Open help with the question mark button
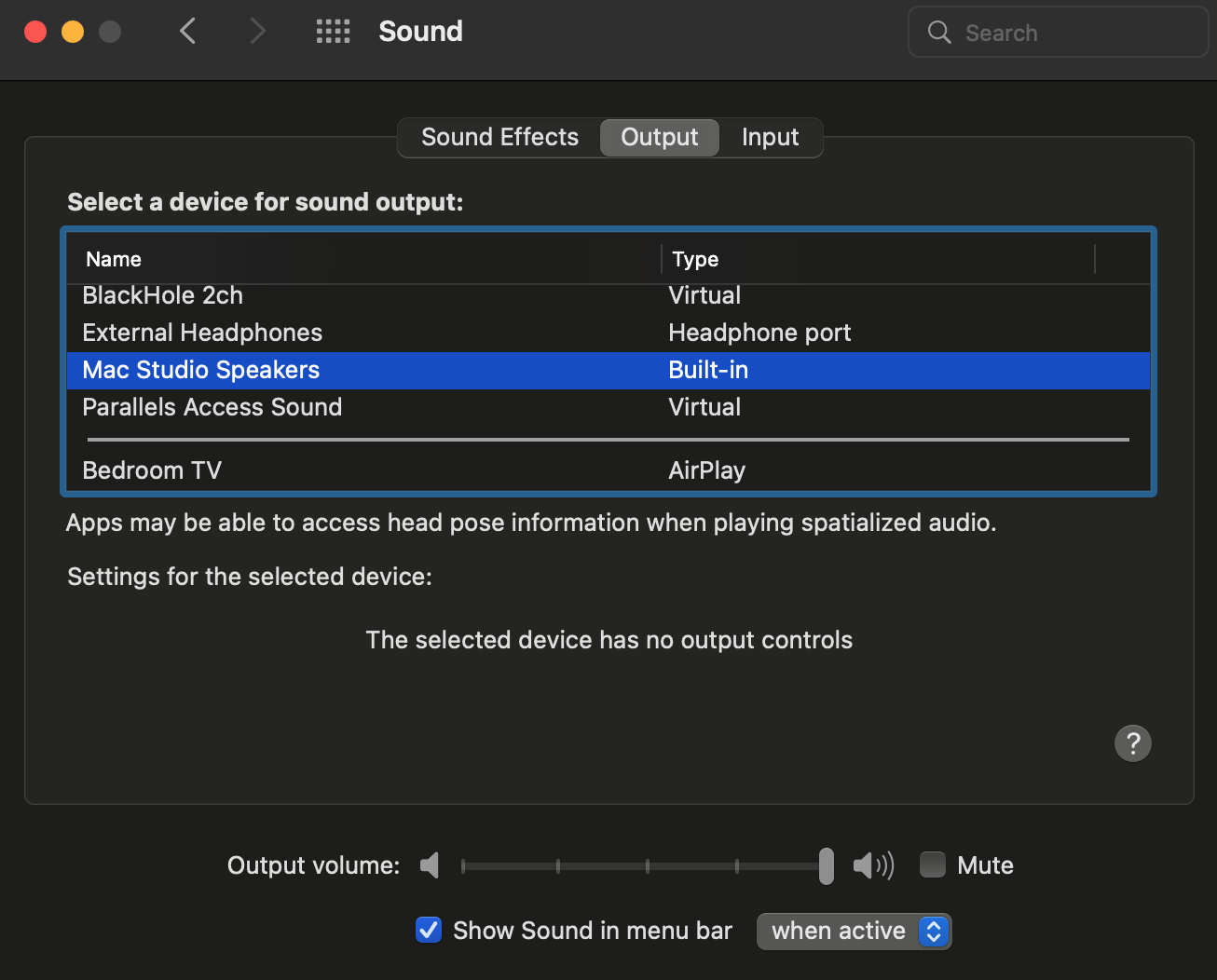1217x980 pixels. pyautogui.click(x=1132, y=743)
